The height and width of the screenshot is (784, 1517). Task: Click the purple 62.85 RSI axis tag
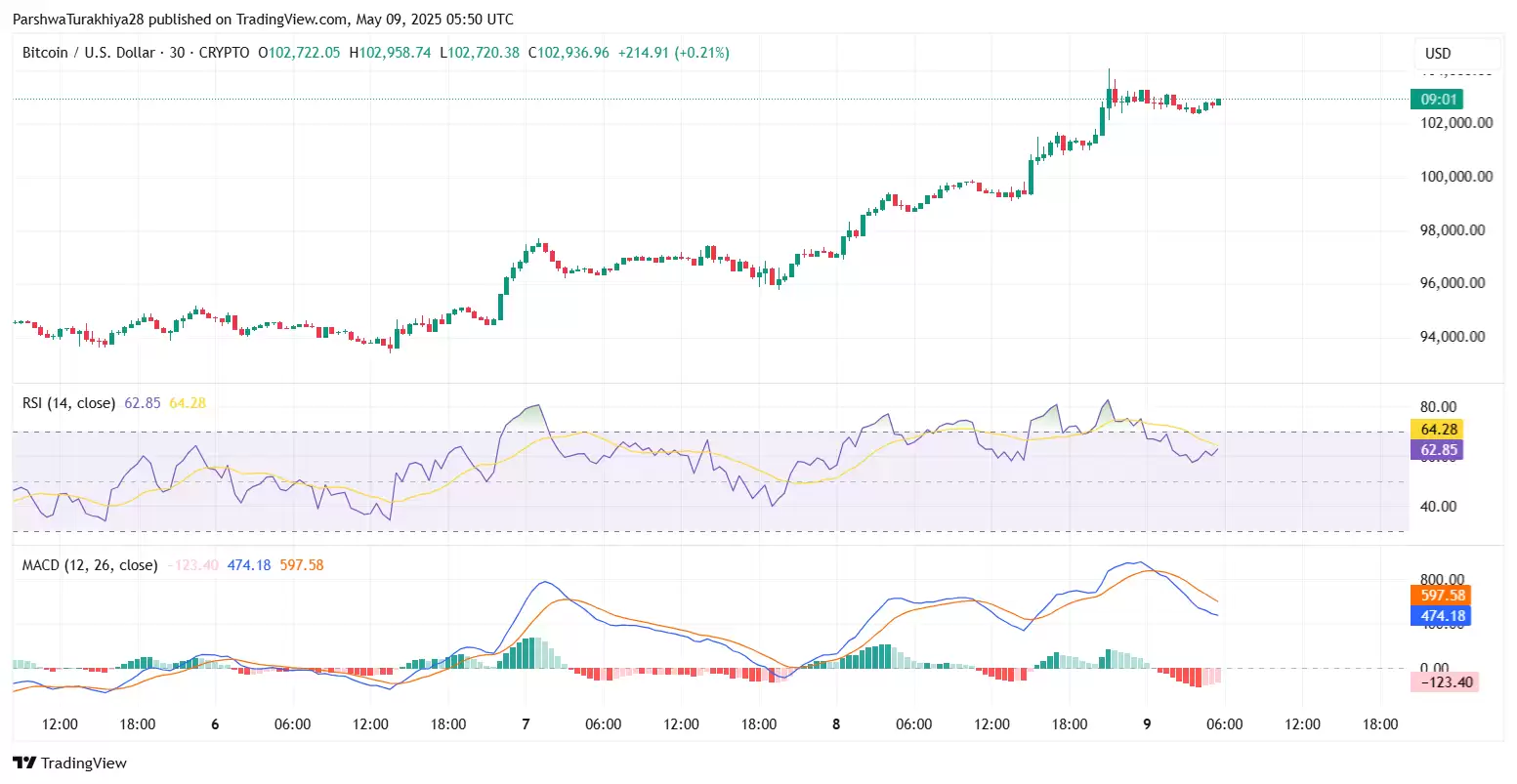coord(1438,450)
